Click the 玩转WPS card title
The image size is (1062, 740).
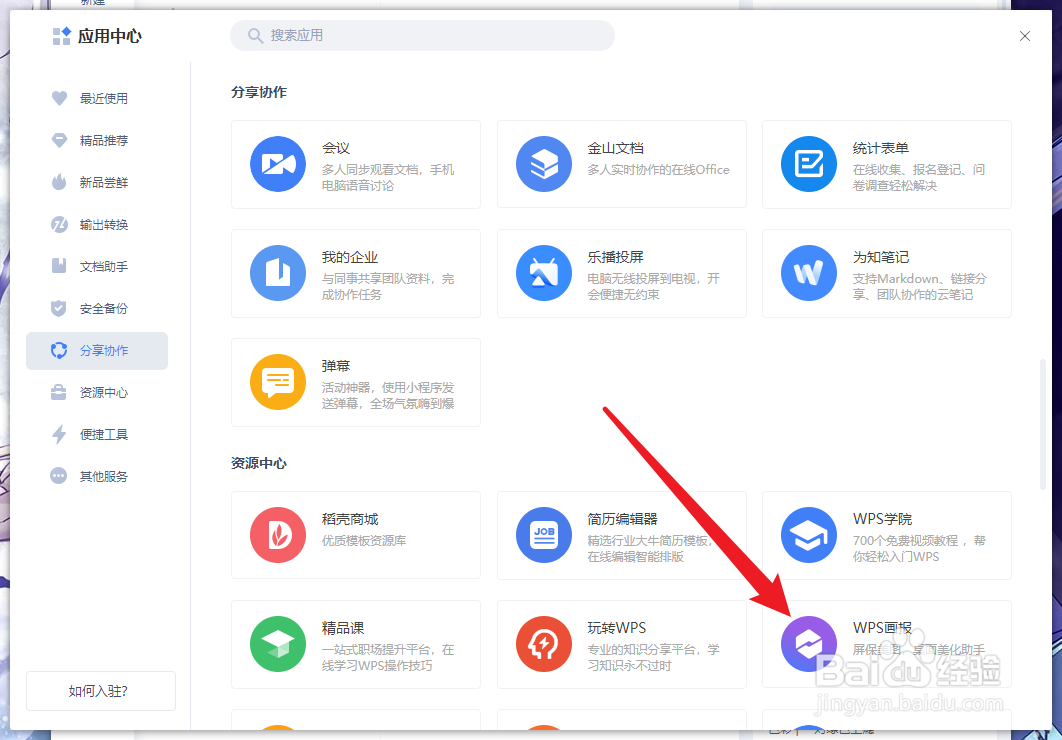tap(616, 628)
